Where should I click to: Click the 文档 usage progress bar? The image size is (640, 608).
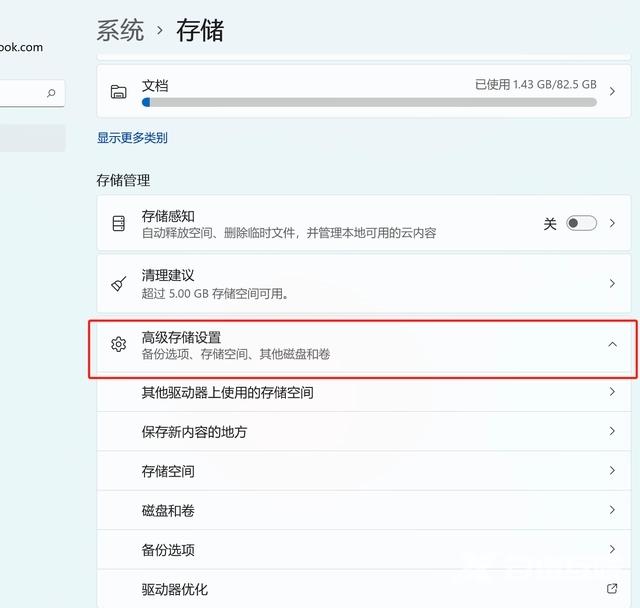pos(369,102)
